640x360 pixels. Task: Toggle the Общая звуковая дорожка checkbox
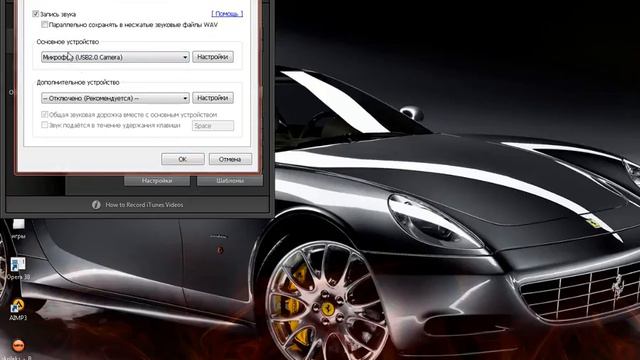44,115
